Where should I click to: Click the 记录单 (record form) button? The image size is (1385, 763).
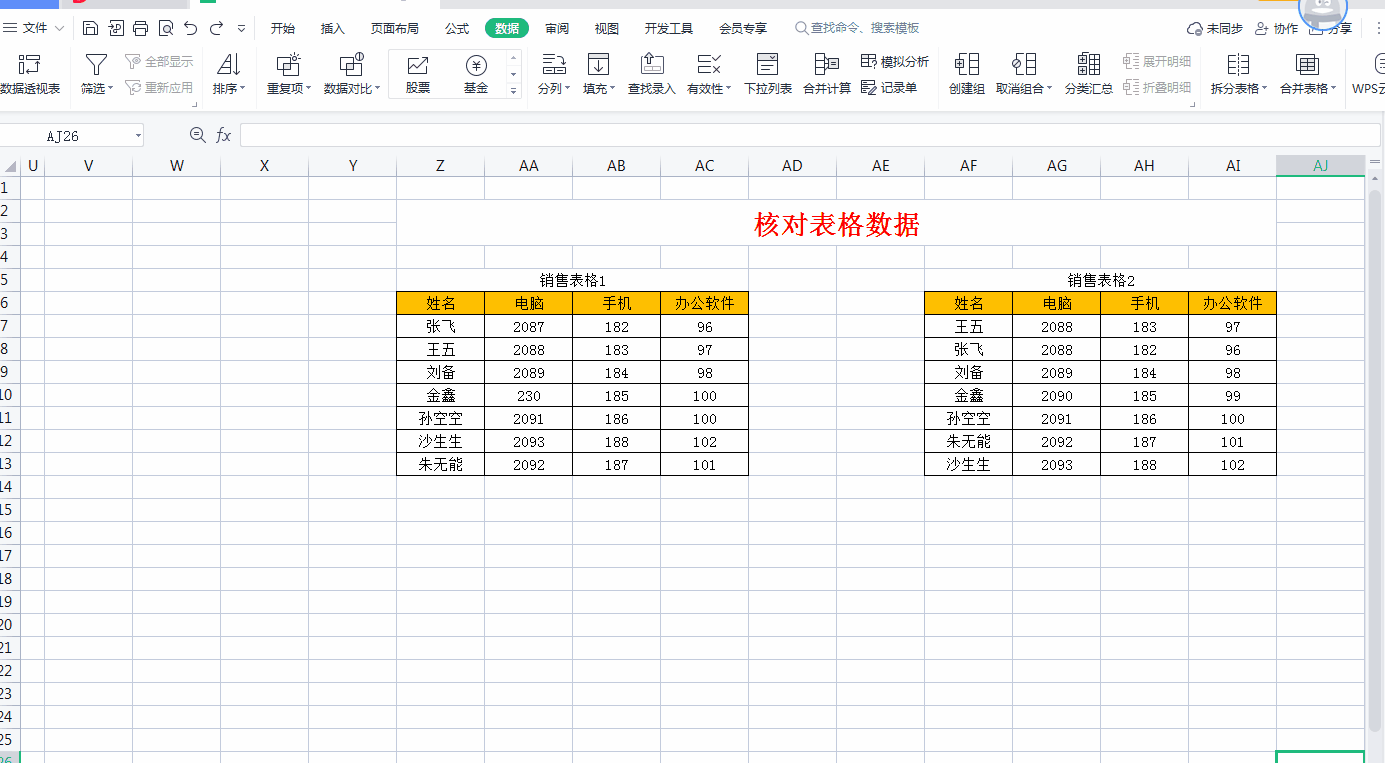coord(889,88)
